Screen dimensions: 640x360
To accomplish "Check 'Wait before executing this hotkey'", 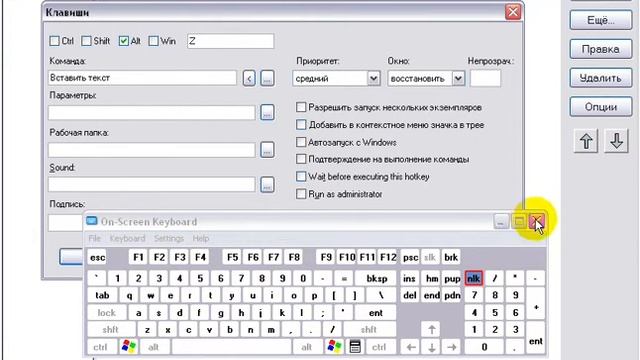I will pos(301,176).
